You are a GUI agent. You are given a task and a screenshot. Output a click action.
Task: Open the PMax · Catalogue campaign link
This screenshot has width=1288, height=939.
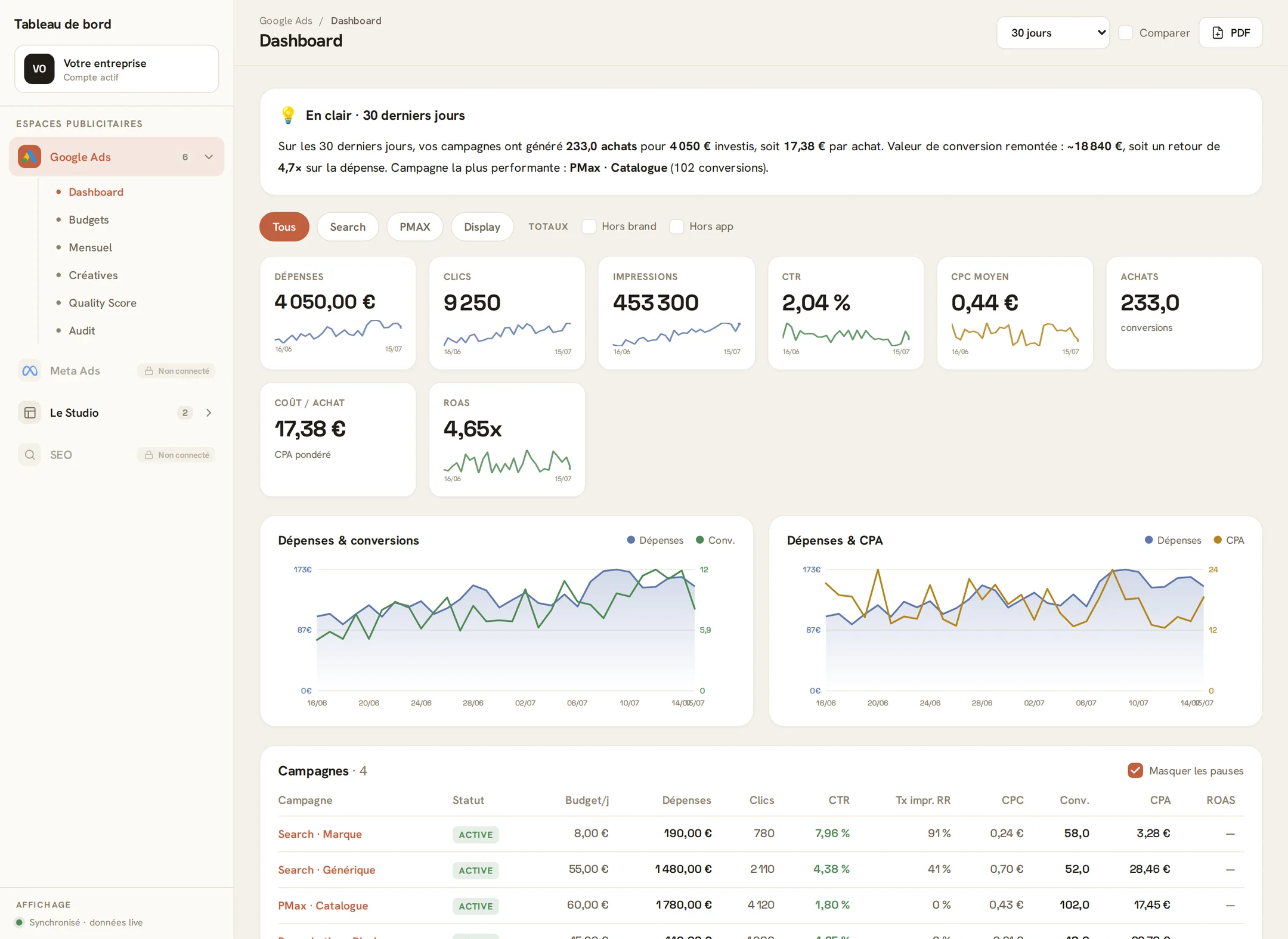pyautogui.click(x=323, y=905)
